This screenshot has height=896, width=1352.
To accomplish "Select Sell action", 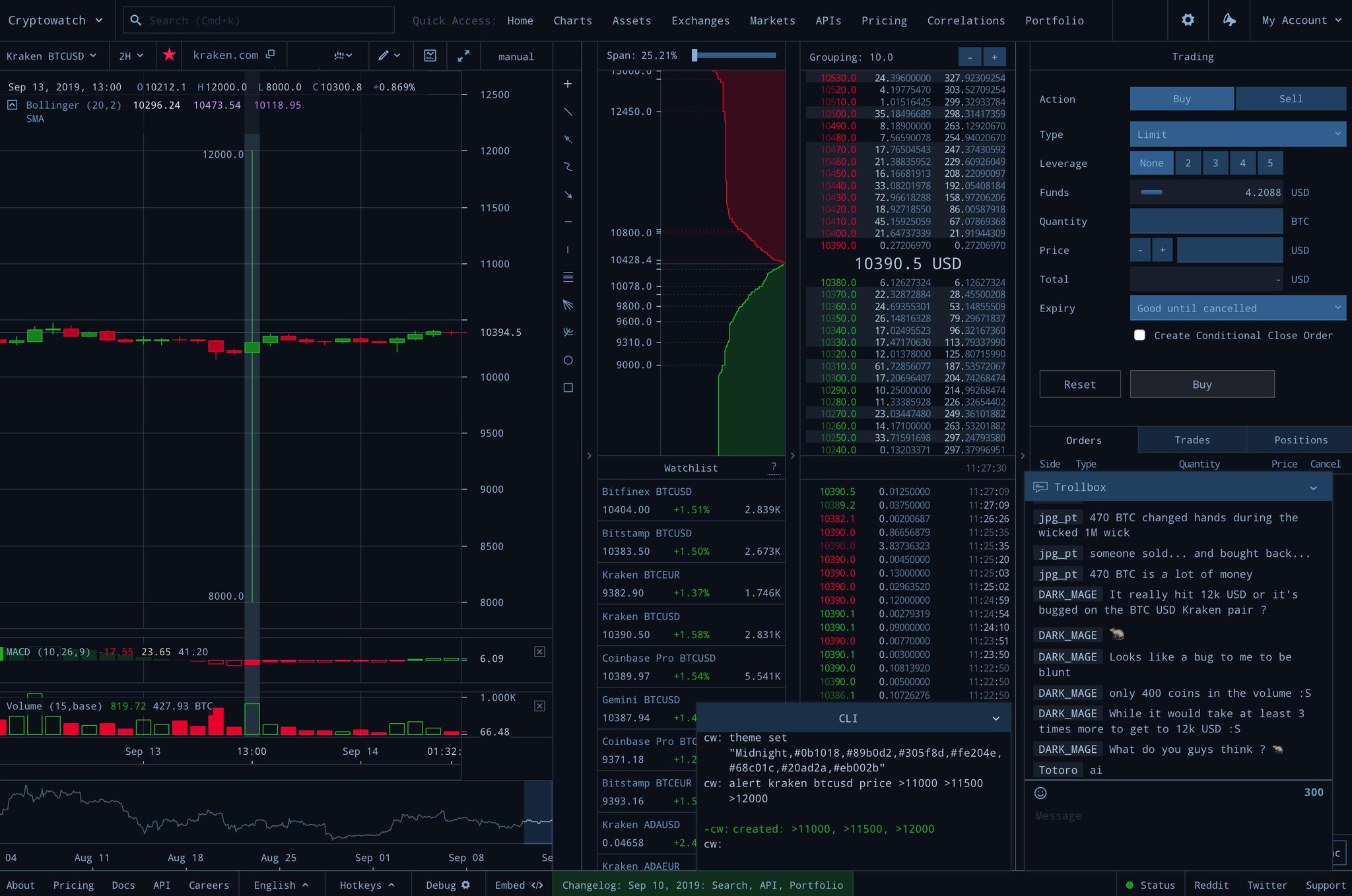I will point(1290,99).
